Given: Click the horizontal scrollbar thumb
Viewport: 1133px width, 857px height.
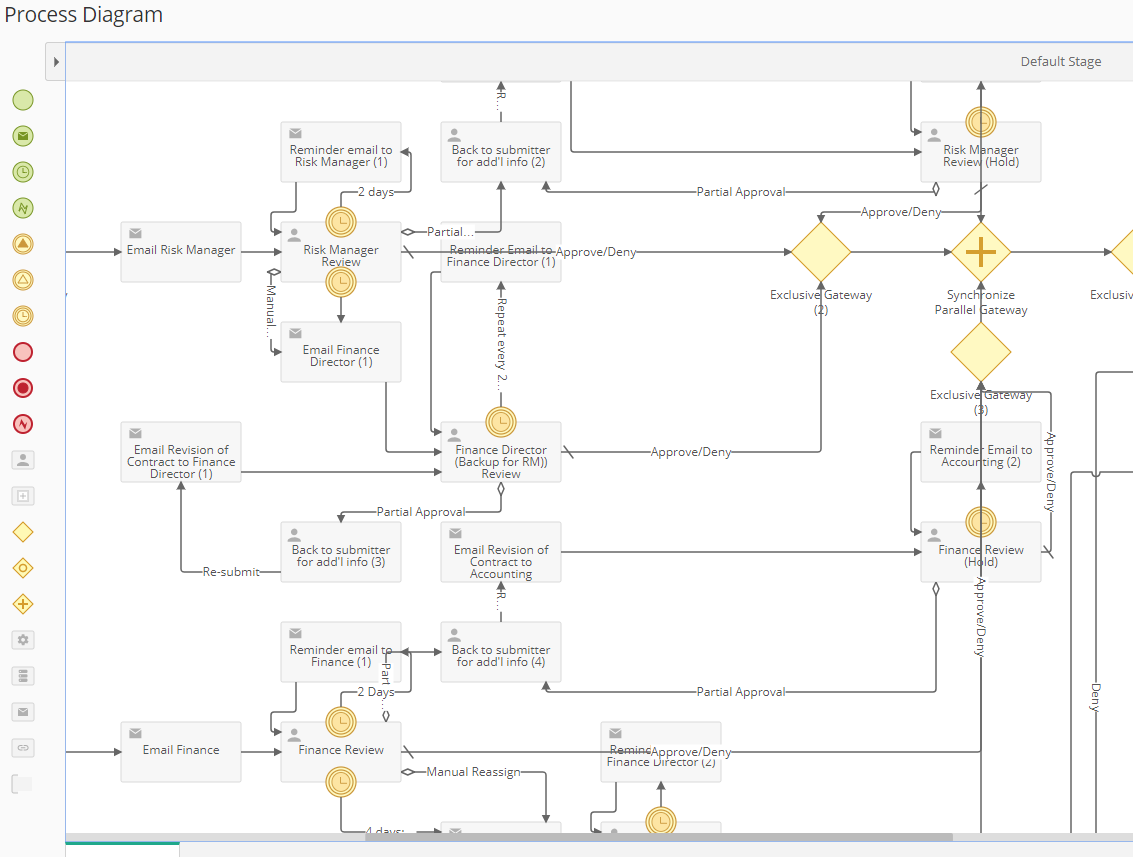Looking at the screenshot, I should coord(658,837).
